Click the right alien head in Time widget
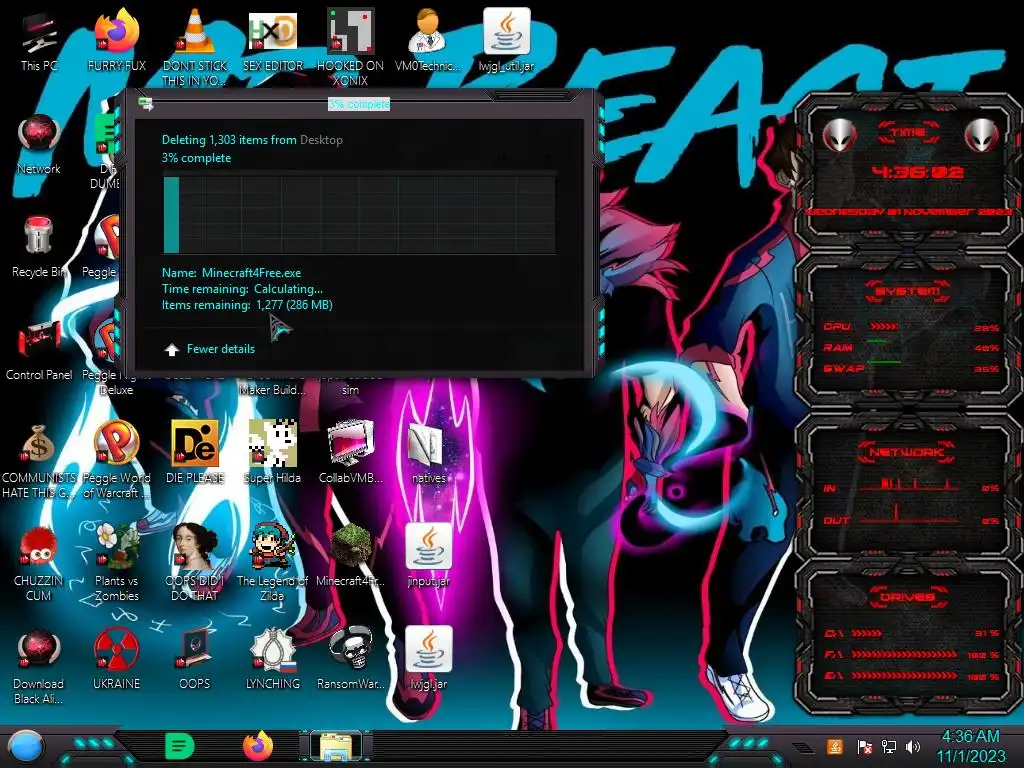This screenshot has height=768, width=1024. [981, 135]
